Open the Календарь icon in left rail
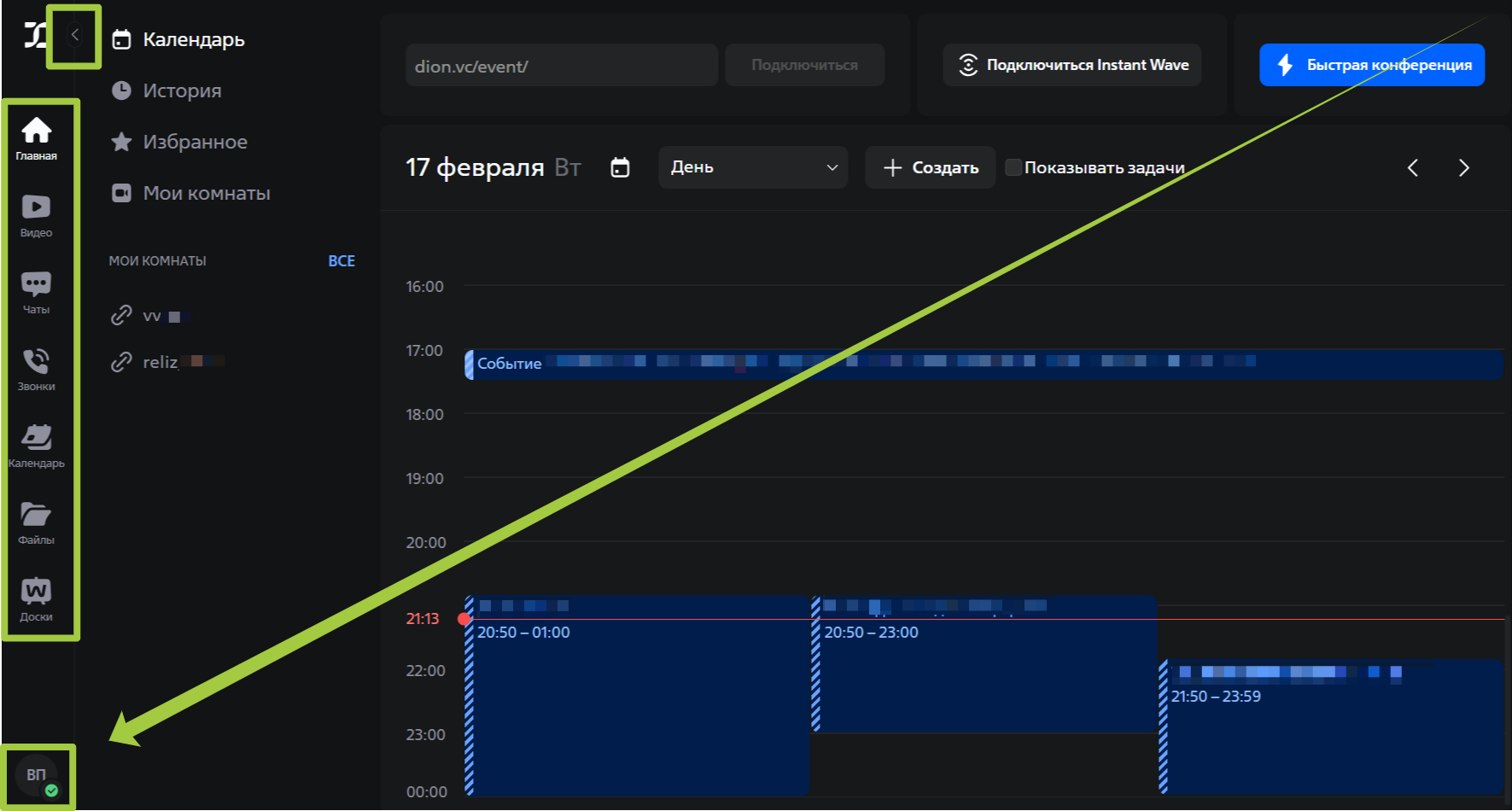 (x=36, y=445)
